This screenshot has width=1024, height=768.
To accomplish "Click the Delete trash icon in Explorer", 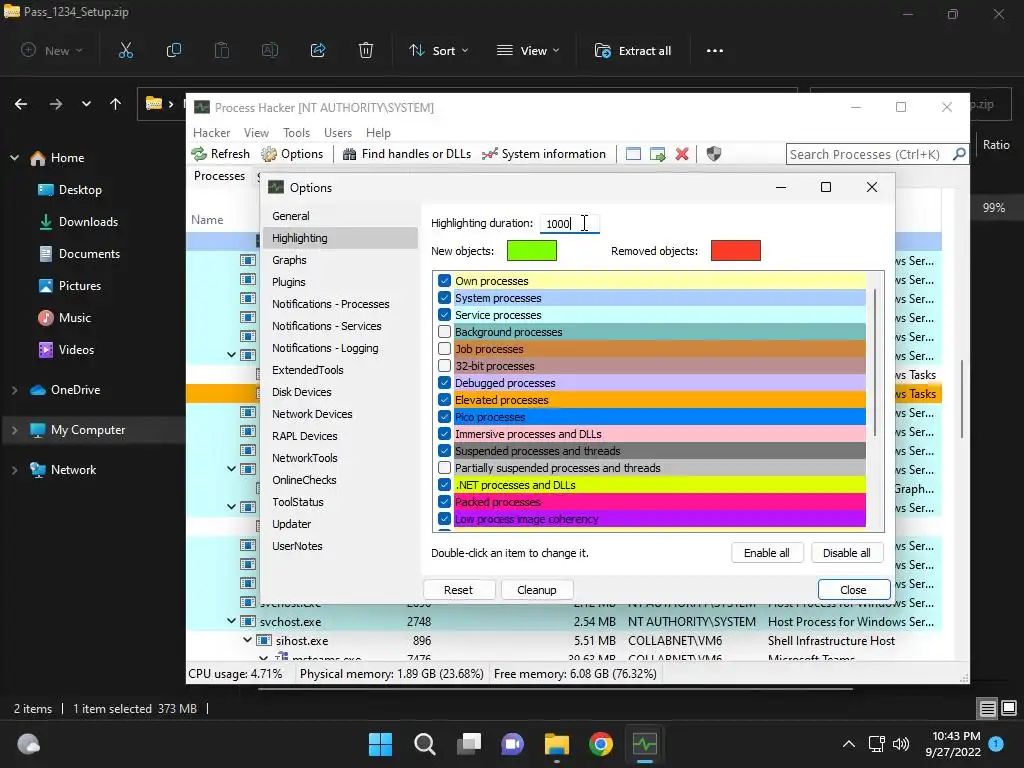I will (x=366, y=50).
